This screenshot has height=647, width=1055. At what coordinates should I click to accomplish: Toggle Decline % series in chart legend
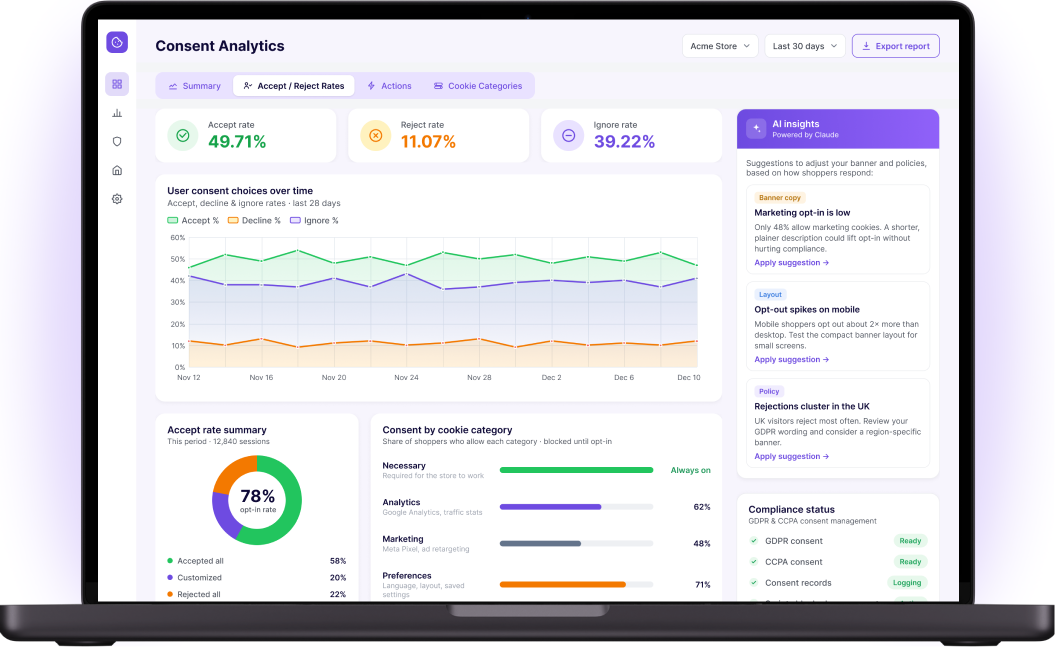coord(254,221)
